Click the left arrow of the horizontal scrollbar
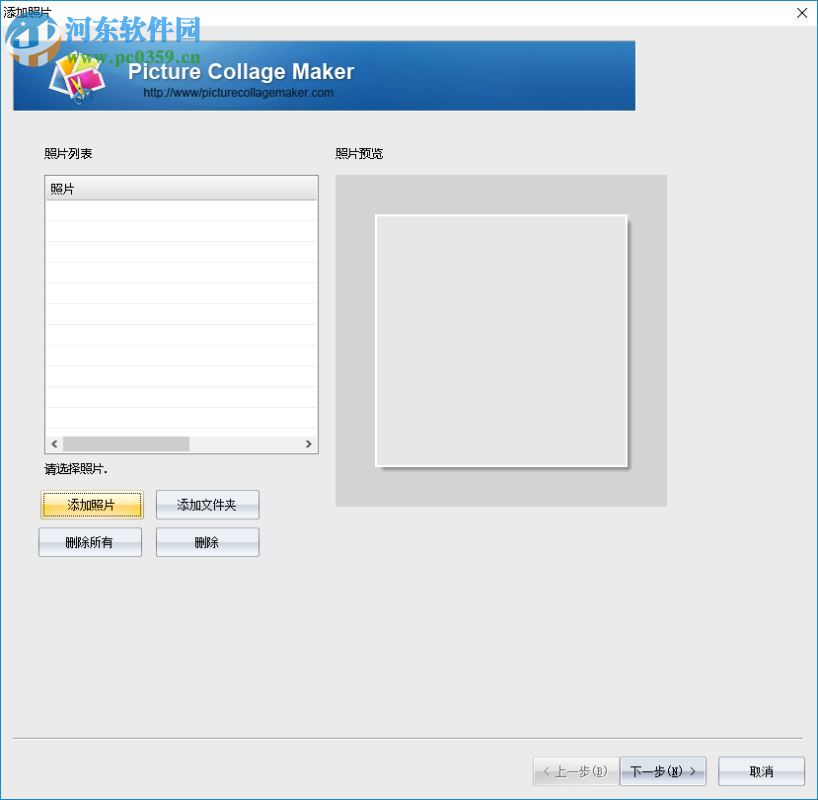This screenshot has width=818, height=800. (55, 443)
